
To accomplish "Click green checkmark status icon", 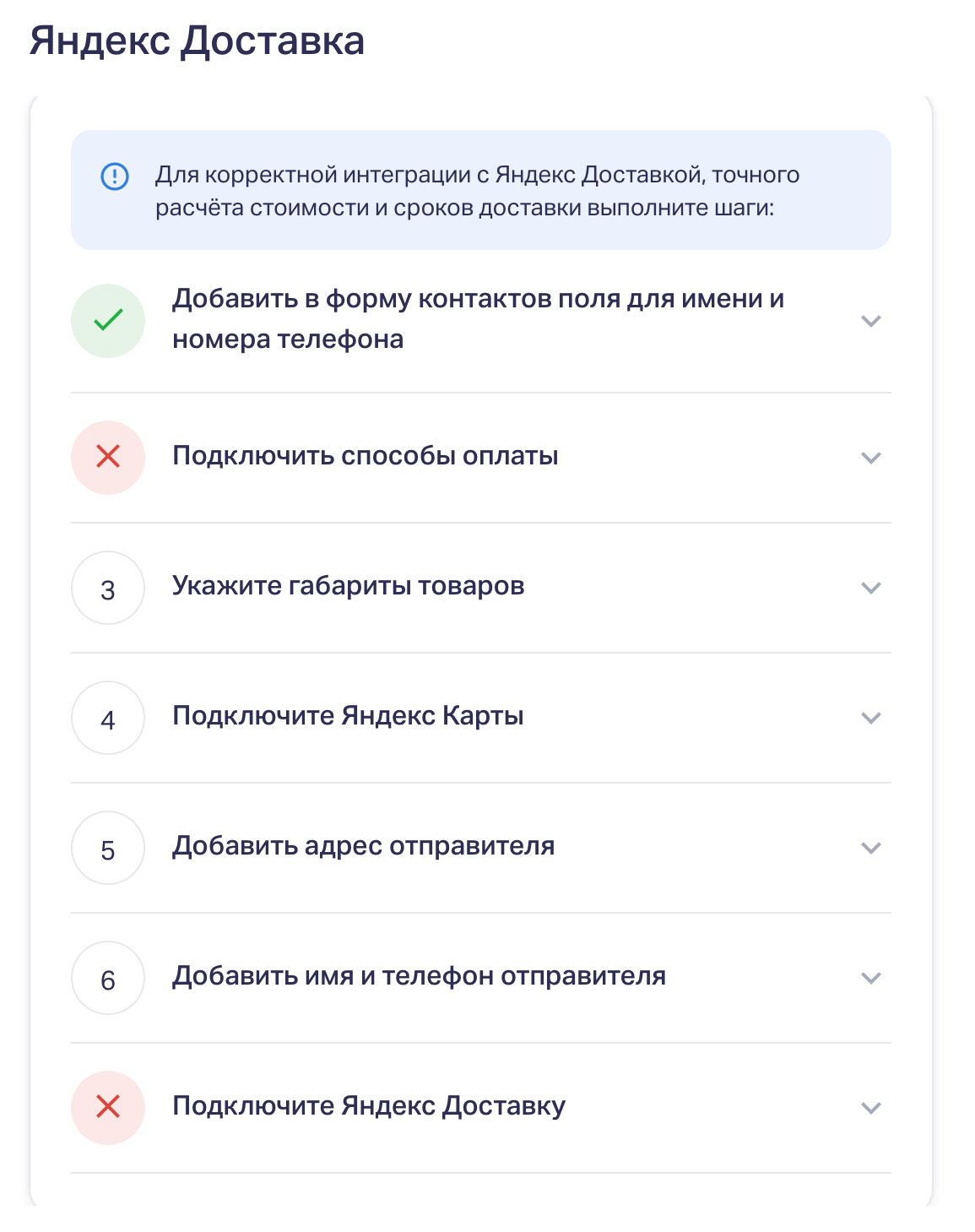I will point(108,321).
